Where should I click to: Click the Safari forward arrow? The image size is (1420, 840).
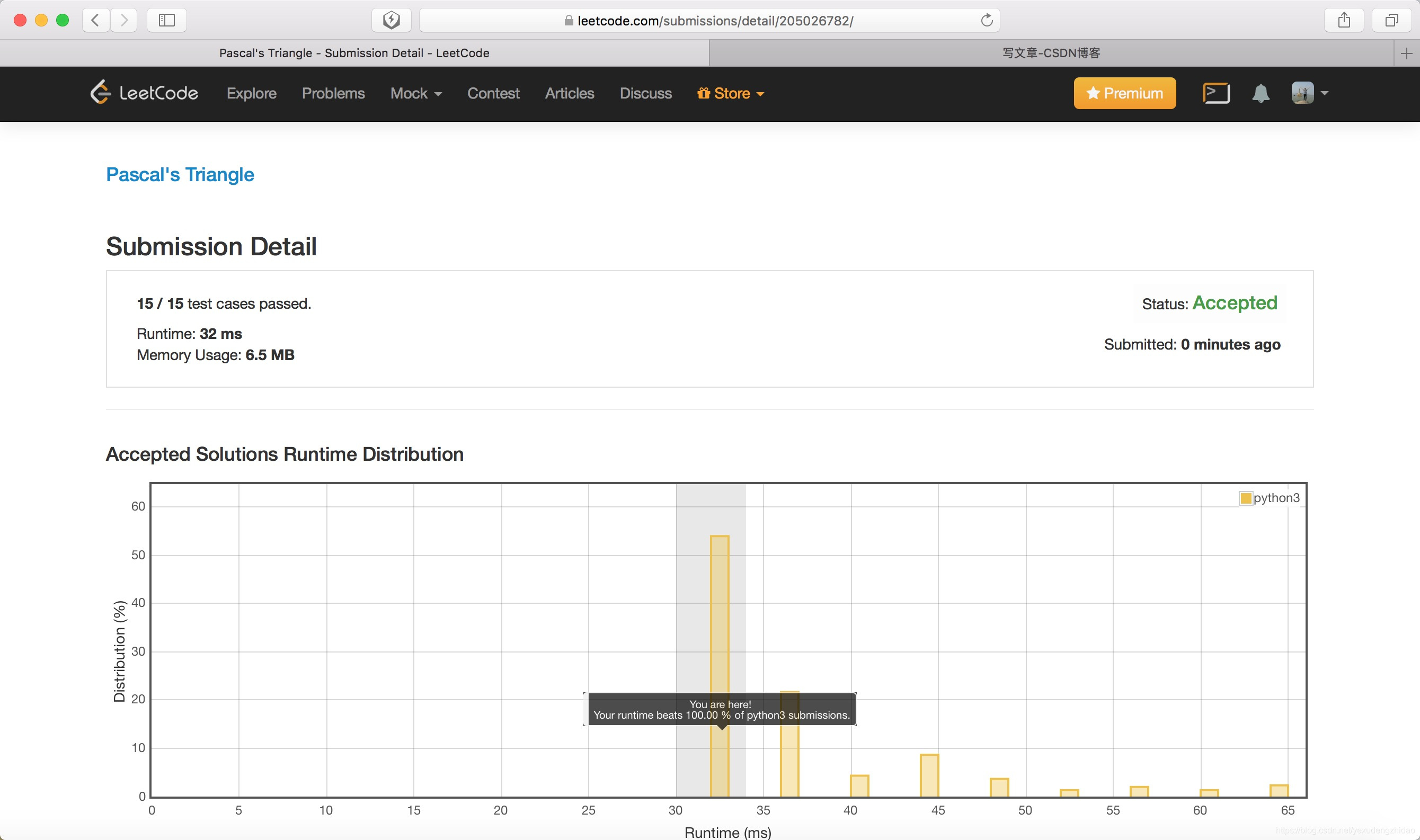[x=123, y=20]
